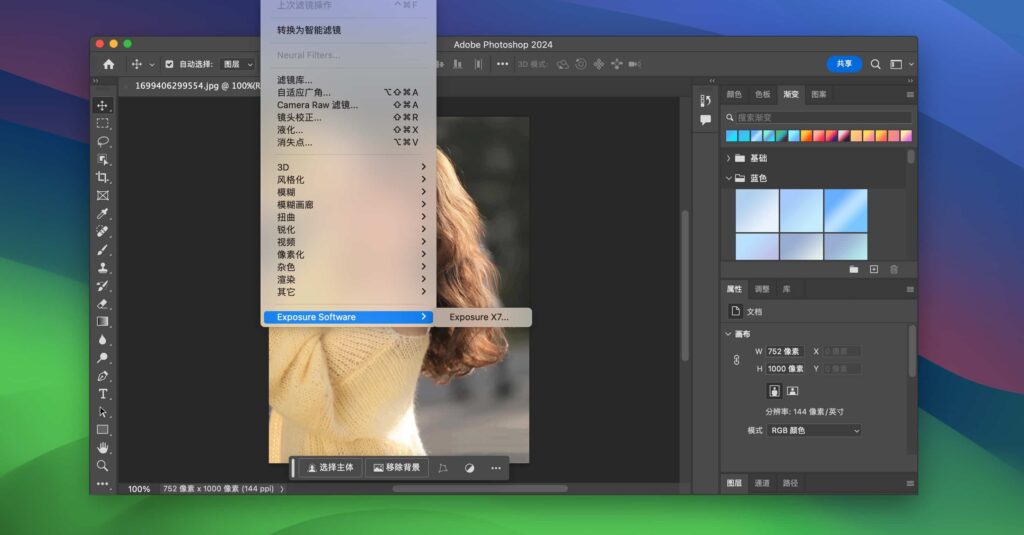Viewport: 1024px width, 535px height.
Task: Open the 模式 RGB 颜色 dropdown
Action: (x=814, y=430)
